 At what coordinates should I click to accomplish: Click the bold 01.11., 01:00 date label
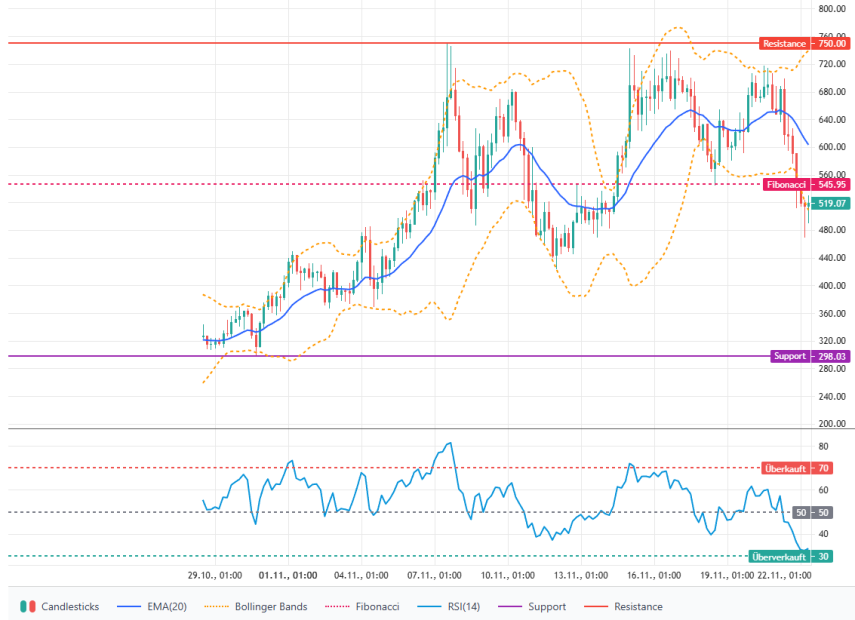[x=288, y=576]
